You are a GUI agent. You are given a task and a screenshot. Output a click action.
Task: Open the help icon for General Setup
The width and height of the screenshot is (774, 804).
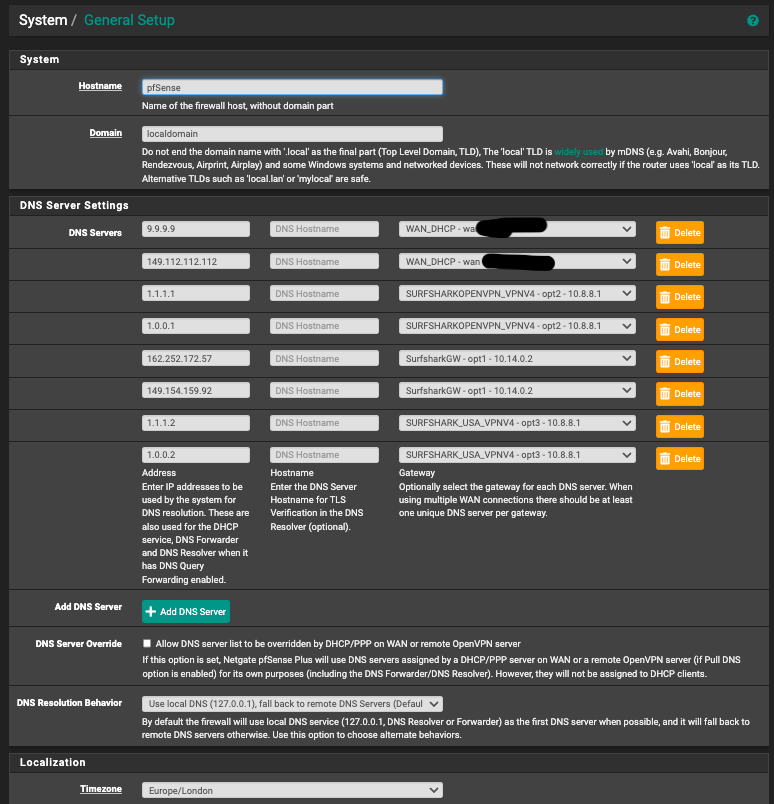click(752, 21)
